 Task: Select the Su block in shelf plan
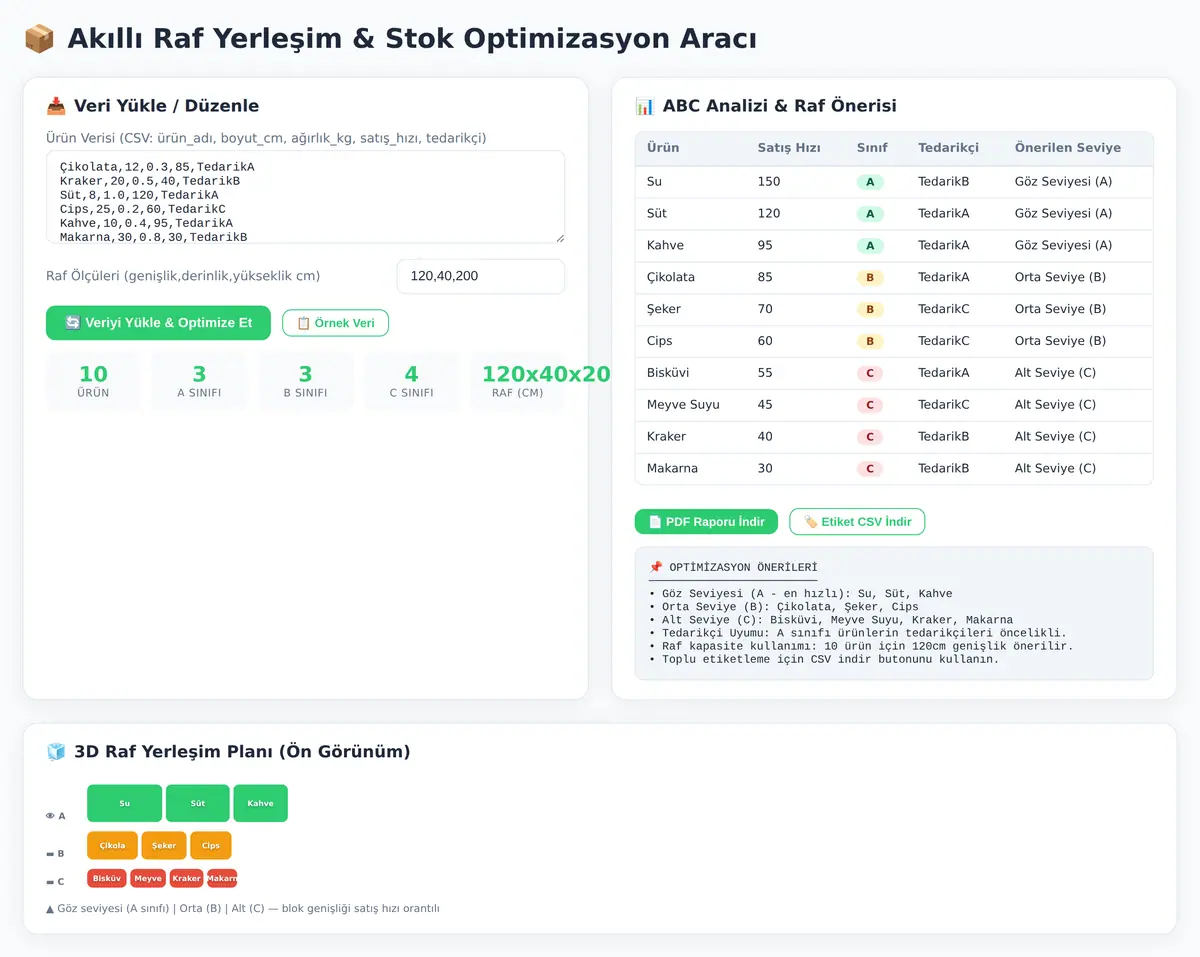(x=124, y=803)
